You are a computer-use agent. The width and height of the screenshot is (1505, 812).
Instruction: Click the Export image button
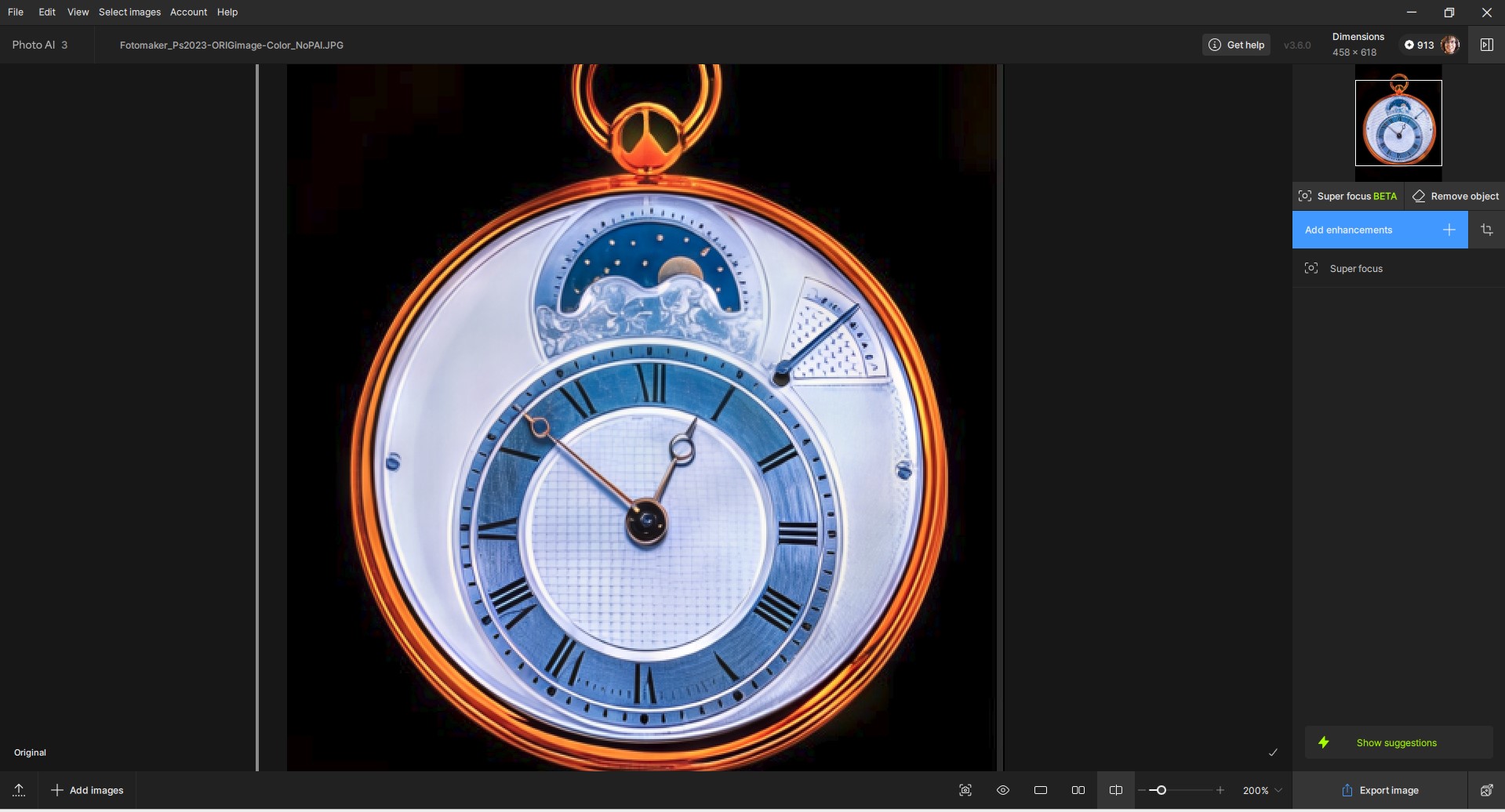pos(1380,790)
